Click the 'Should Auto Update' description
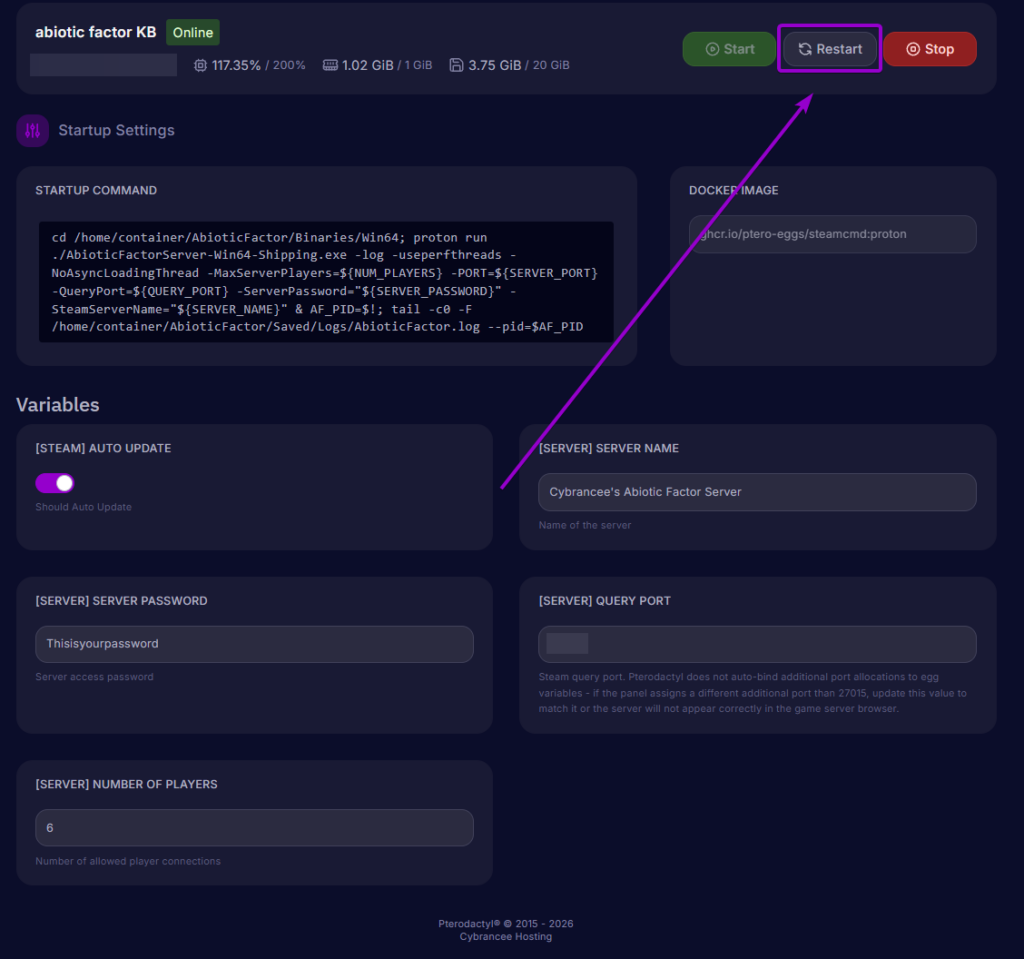The width and height of the screenshot is (1024, 959). [84, 507]
